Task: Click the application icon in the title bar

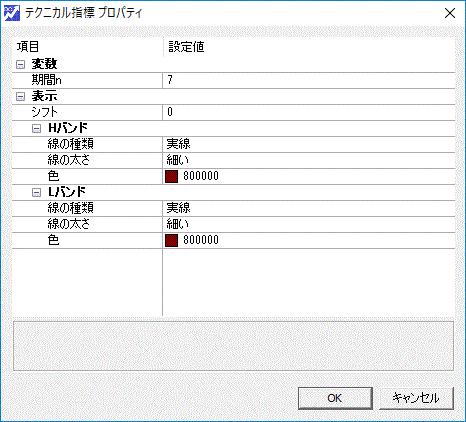Action: [x=12, y=13]
